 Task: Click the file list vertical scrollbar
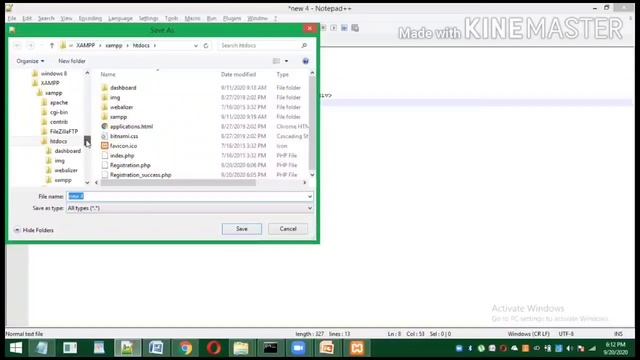312,122
